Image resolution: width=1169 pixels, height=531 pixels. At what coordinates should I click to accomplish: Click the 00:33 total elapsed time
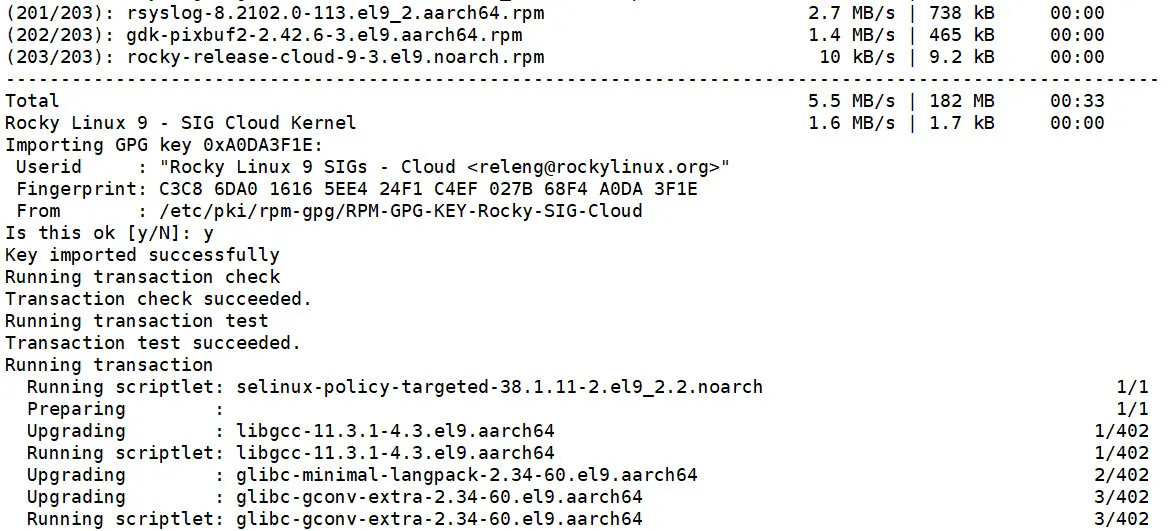(1077, 101)
